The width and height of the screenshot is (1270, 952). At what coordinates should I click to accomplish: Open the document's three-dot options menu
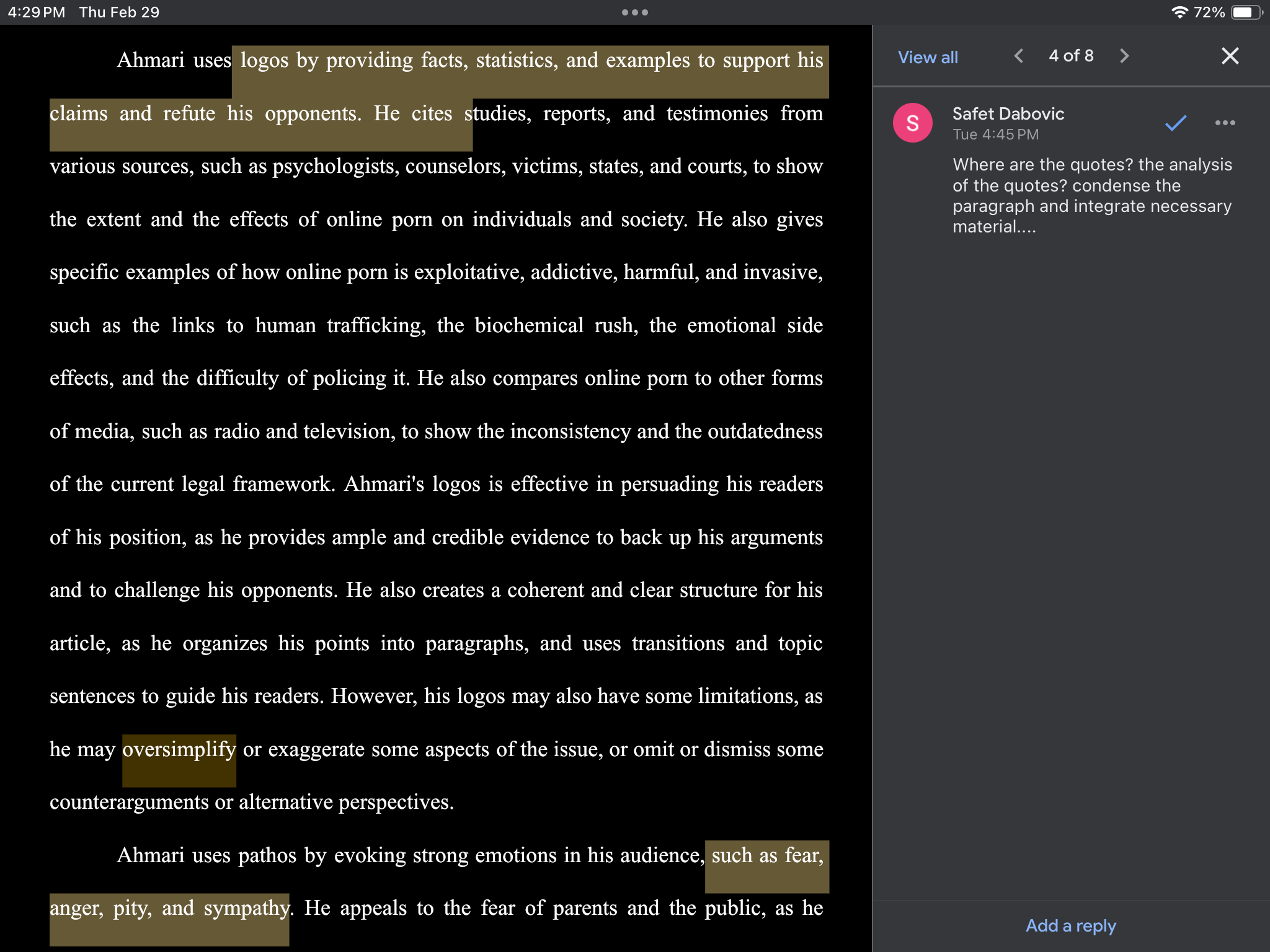pyautogui.click(x=634, y=12)
